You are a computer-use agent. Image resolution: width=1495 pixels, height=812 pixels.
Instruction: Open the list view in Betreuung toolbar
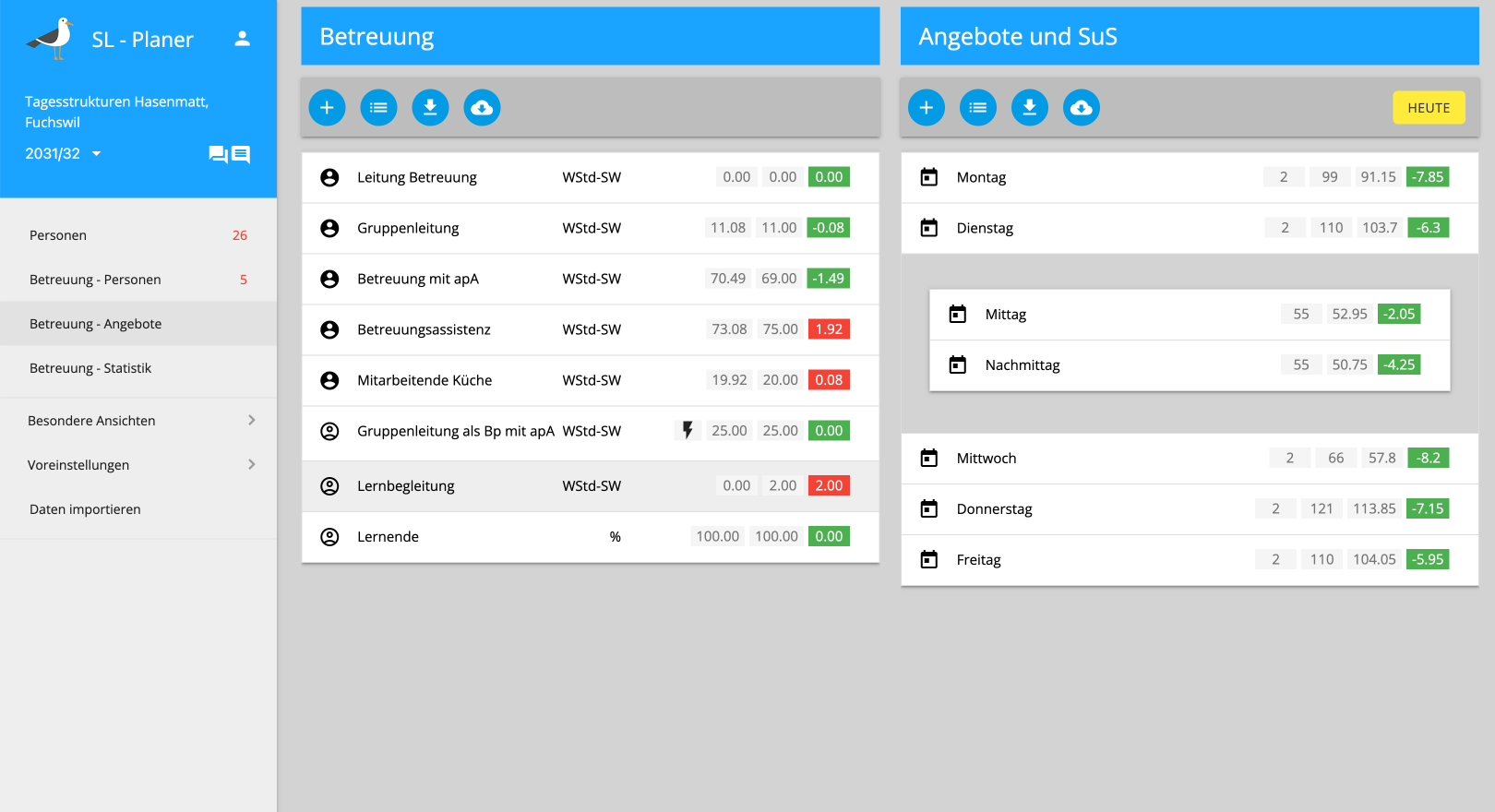[x=378, y=108]
